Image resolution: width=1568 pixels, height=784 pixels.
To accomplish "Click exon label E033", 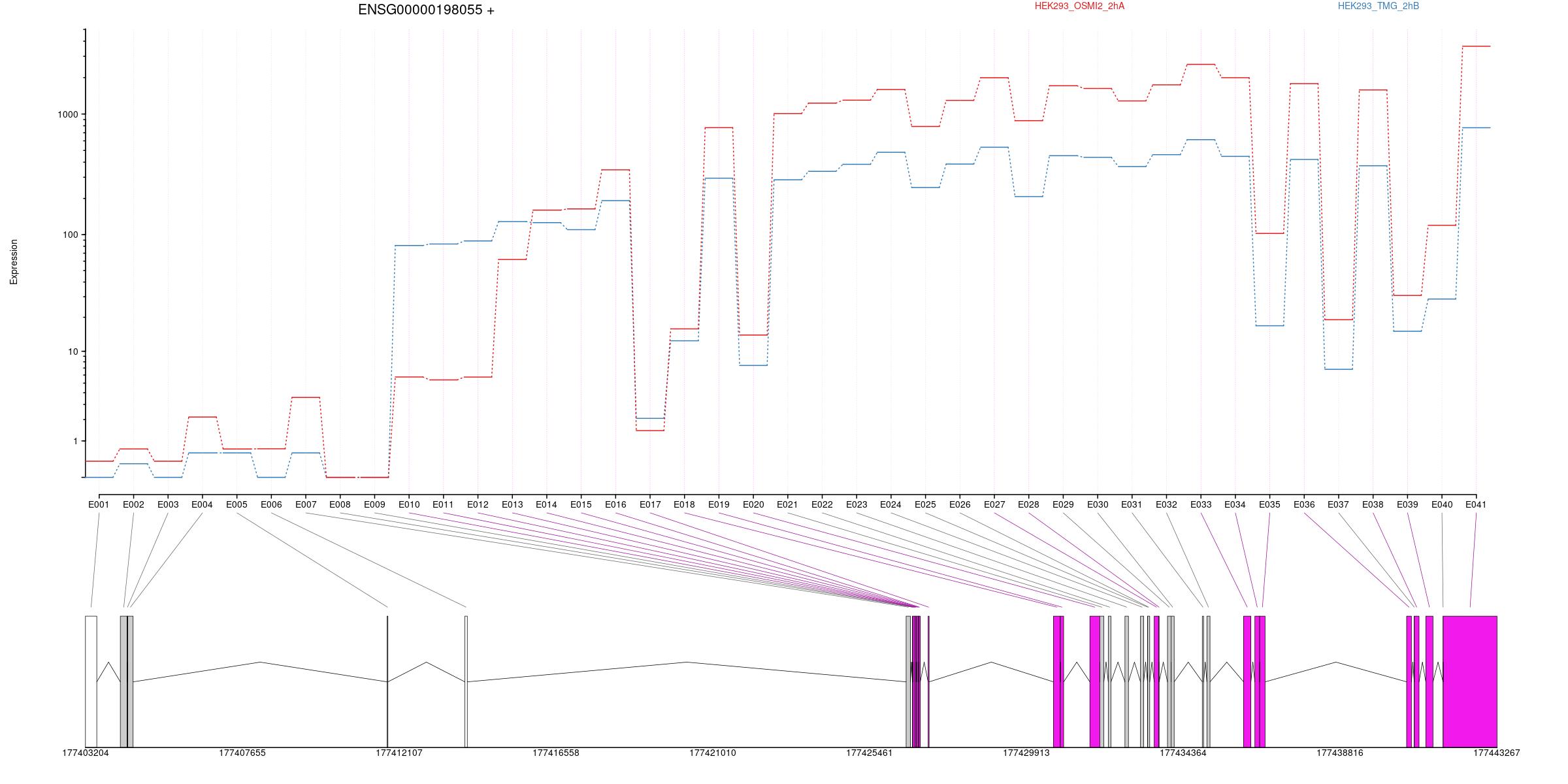I will (x=1201, y=504).
